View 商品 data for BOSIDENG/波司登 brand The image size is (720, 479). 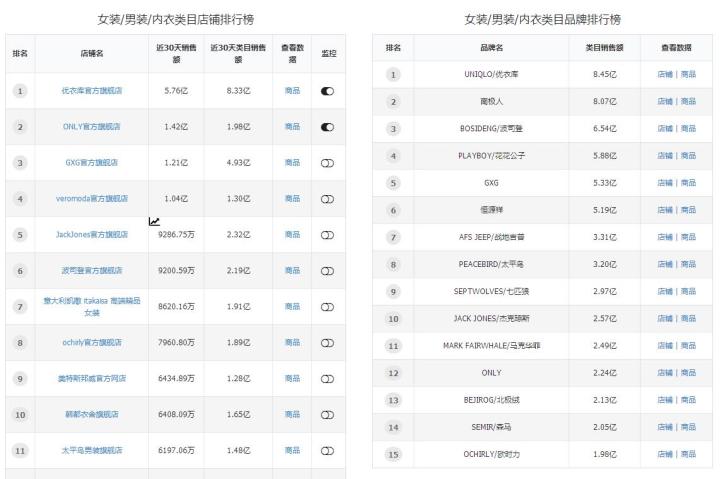688,128
